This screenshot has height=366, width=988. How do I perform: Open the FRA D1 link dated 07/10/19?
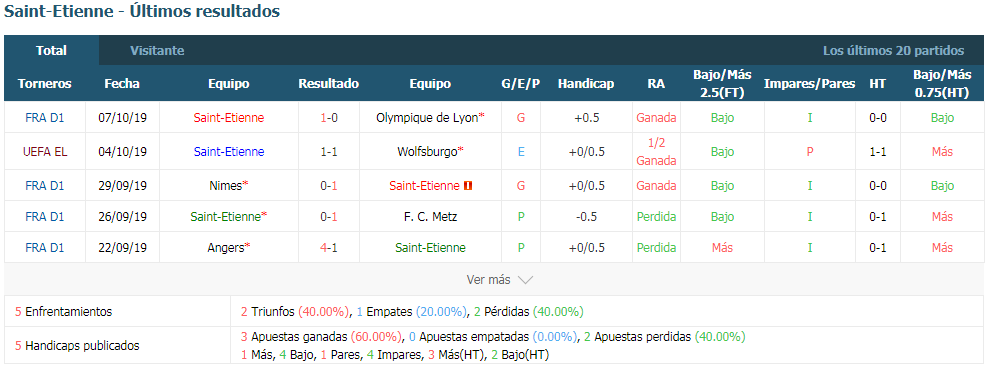45,117
